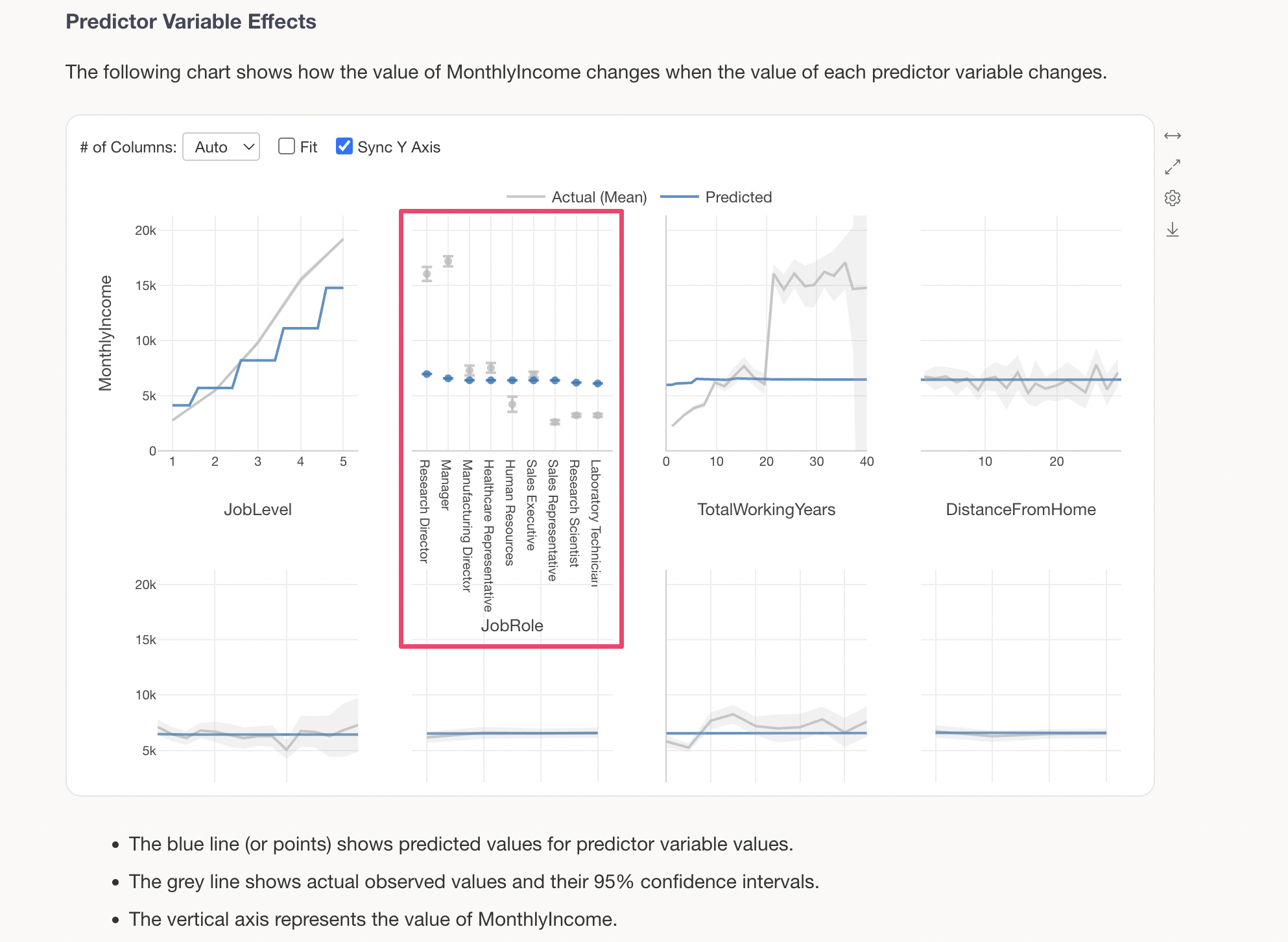Click the diagonal fullscreen expand icon
The image size is (1288, 942).
click(1172, 167)
